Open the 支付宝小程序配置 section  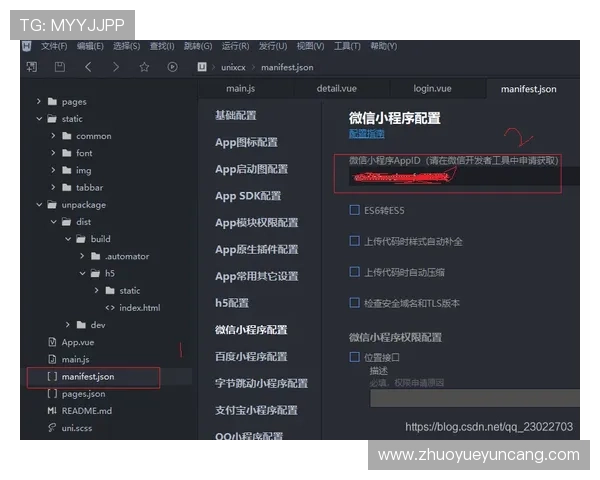tap(256, 410)
